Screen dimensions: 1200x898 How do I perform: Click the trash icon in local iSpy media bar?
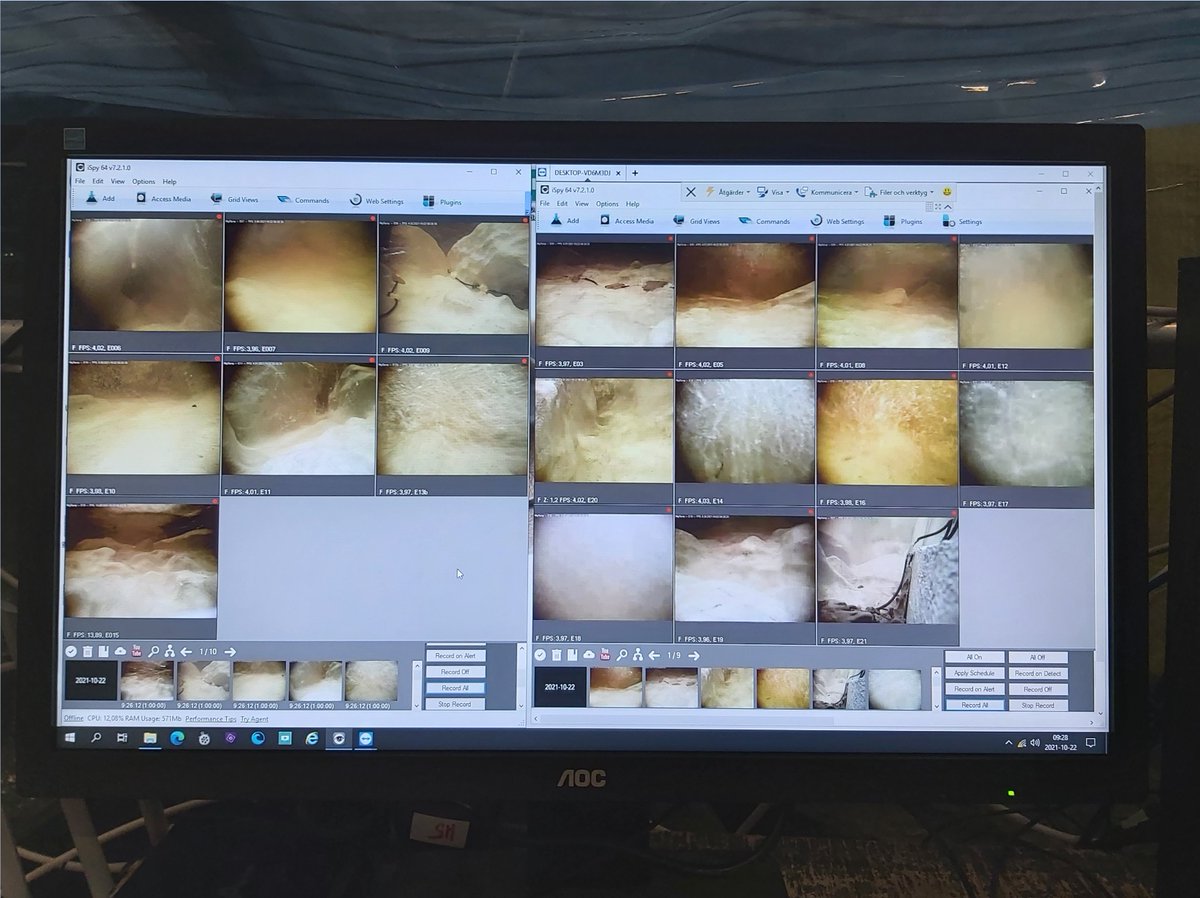point(87,652)
